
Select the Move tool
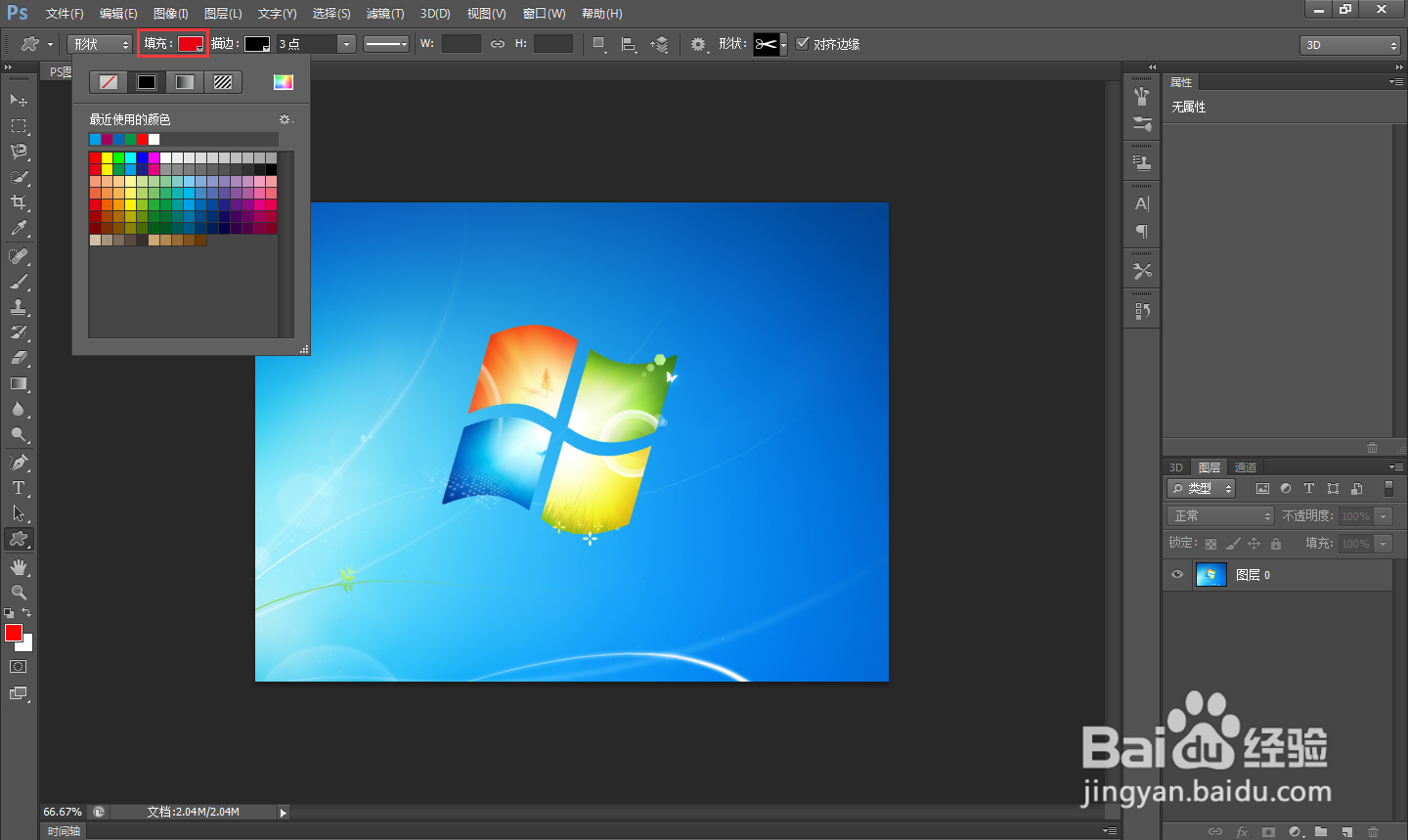coord(18,100)
